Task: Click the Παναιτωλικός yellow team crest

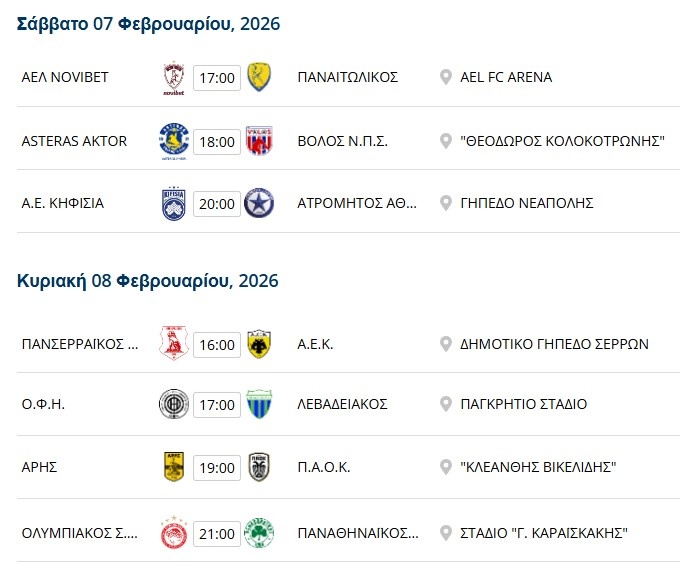Action: (259, 77)
